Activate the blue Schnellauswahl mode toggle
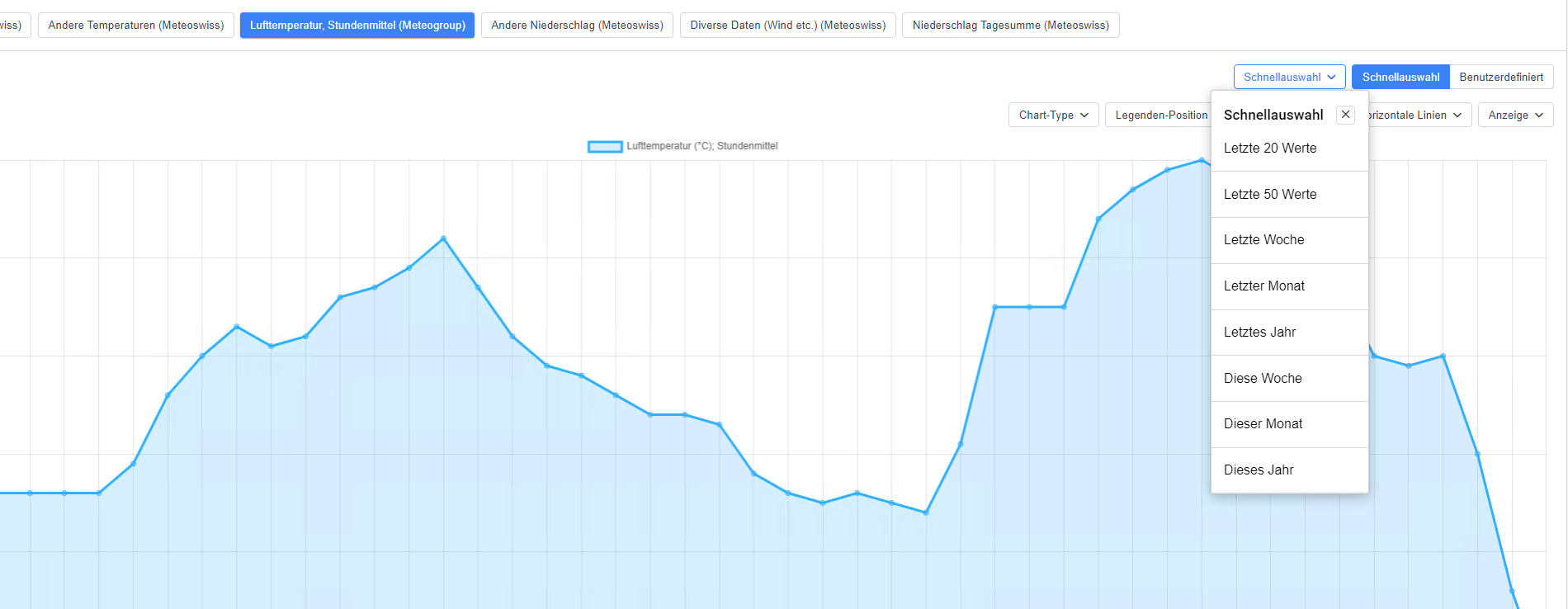Viewport: 1568px width, 609px height. 1400,78
